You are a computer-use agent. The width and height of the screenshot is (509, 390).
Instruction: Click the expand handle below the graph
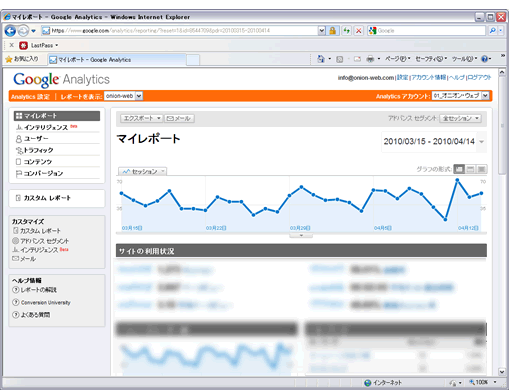[x=301, y=235]
